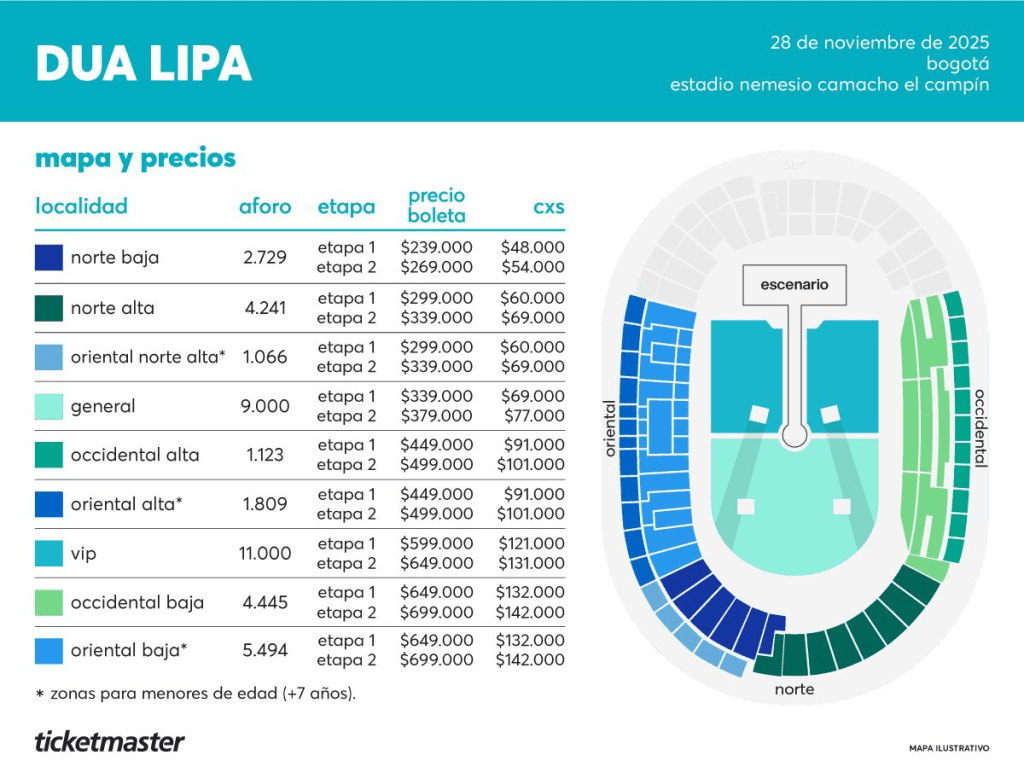Select the oriental baja blue swatch

point(48,650)
